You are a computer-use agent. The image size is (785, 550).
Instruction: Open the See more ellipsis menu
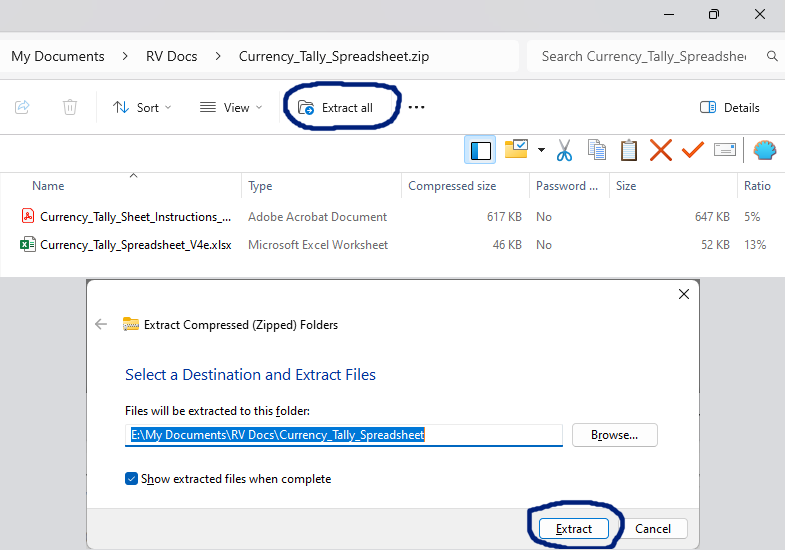pos(417,107)
